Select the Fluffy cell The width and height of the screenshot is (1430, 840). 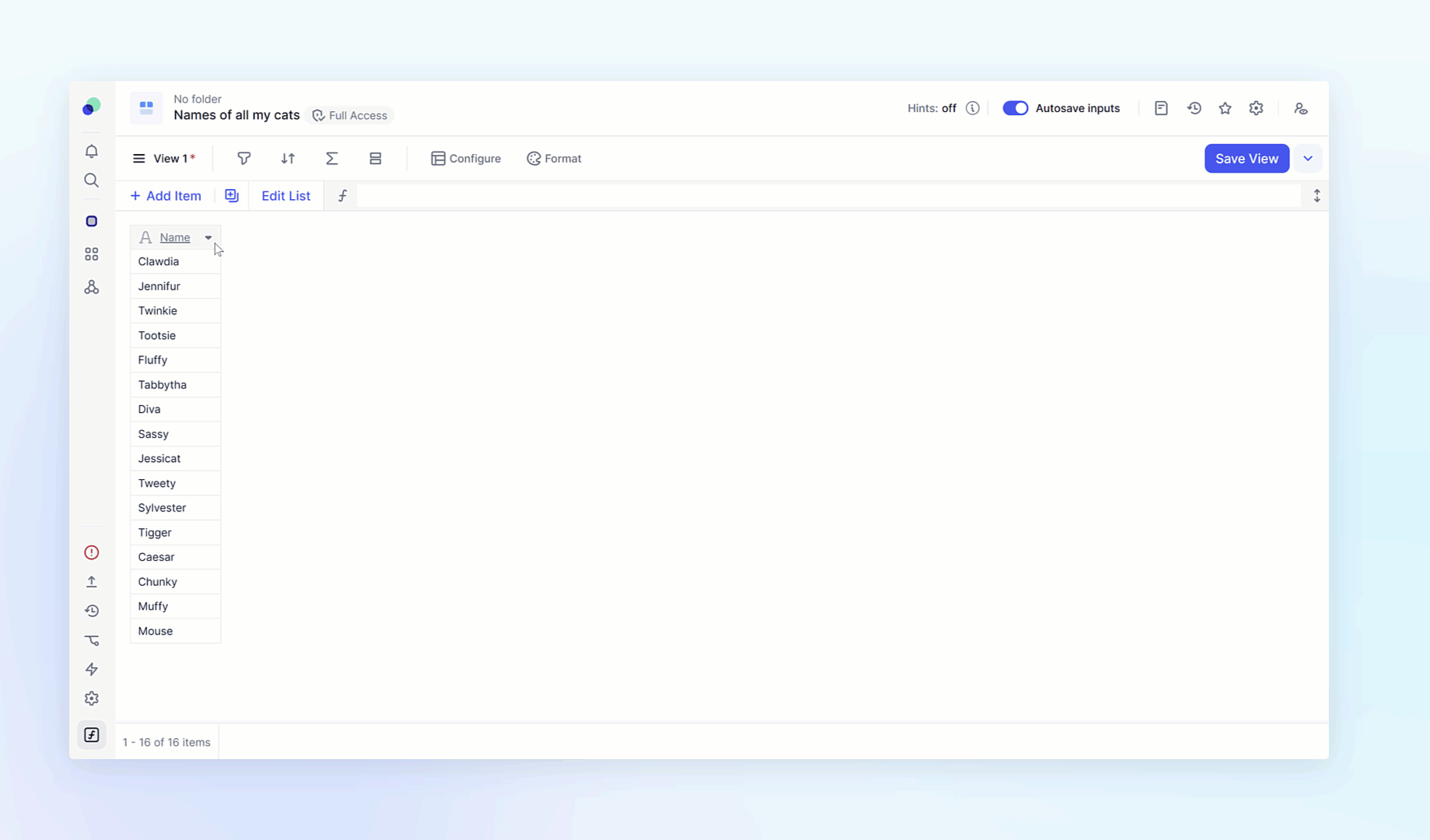175,360
